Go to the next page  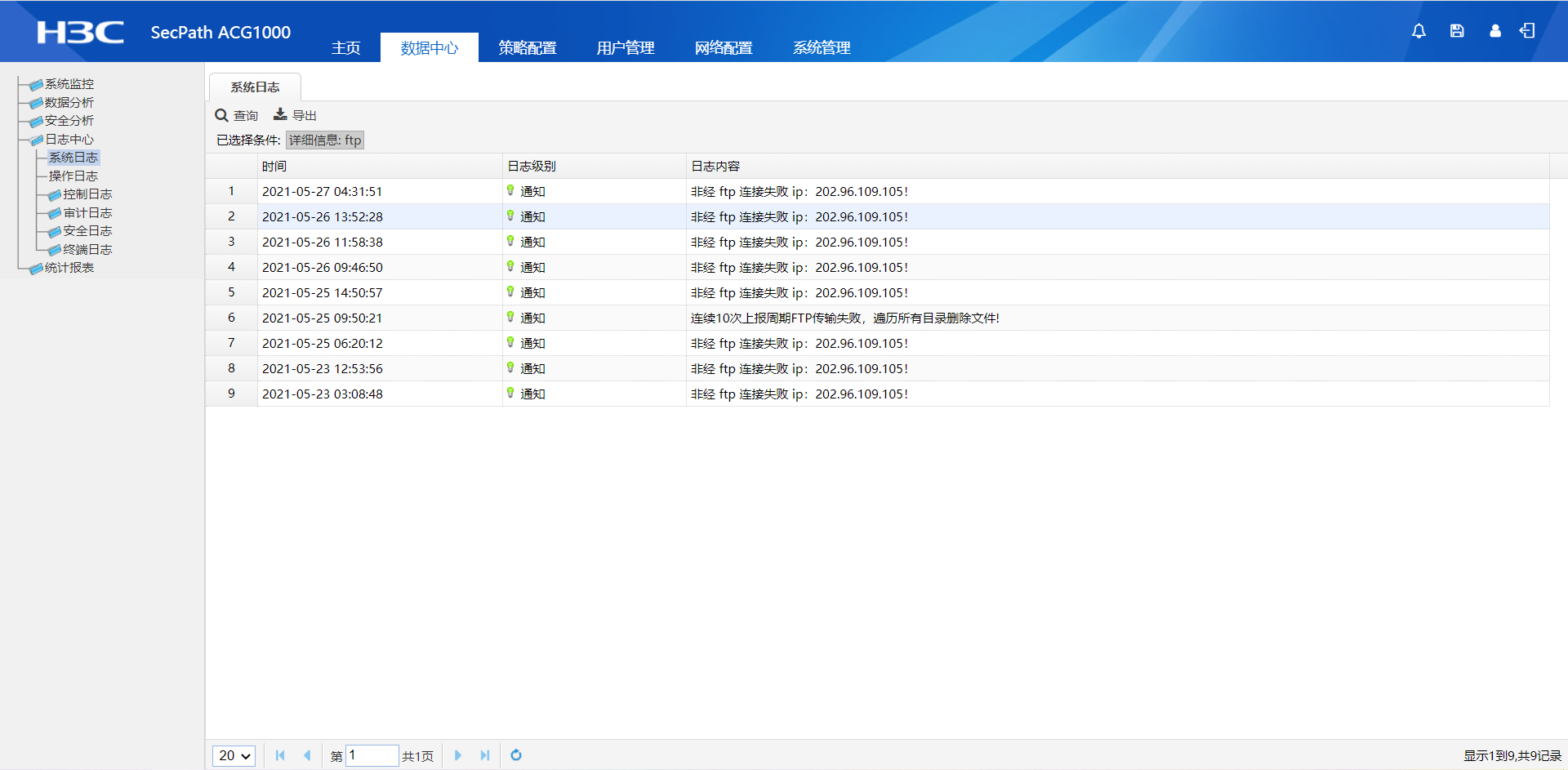(x=458, y=755)
